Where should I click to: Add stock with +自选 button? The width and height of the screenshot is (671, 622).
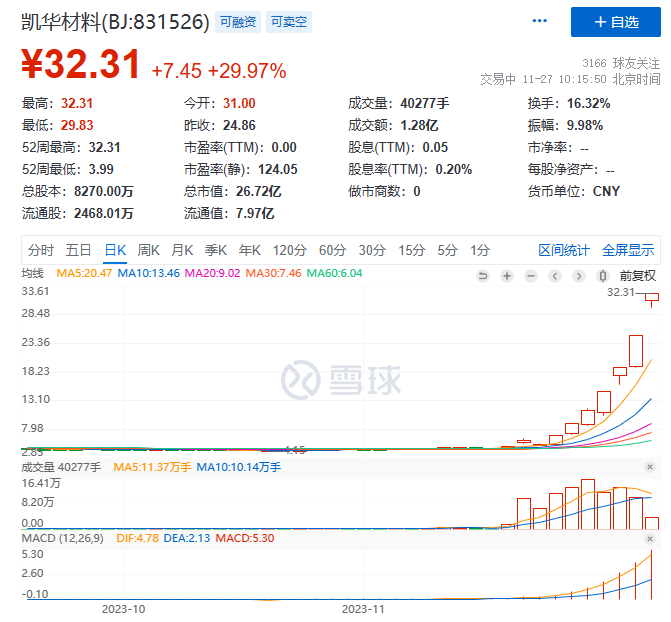[615, 22]
